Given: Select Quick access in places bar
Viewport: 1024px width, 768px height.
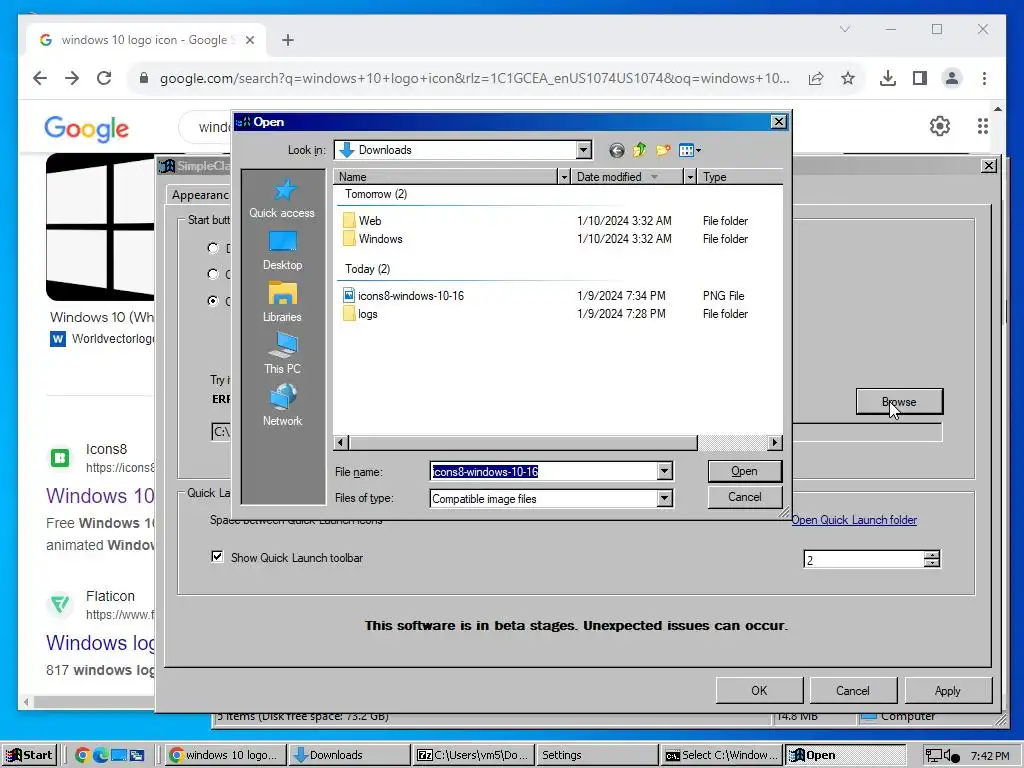Looking at the screenshot, I should [282, 199].
